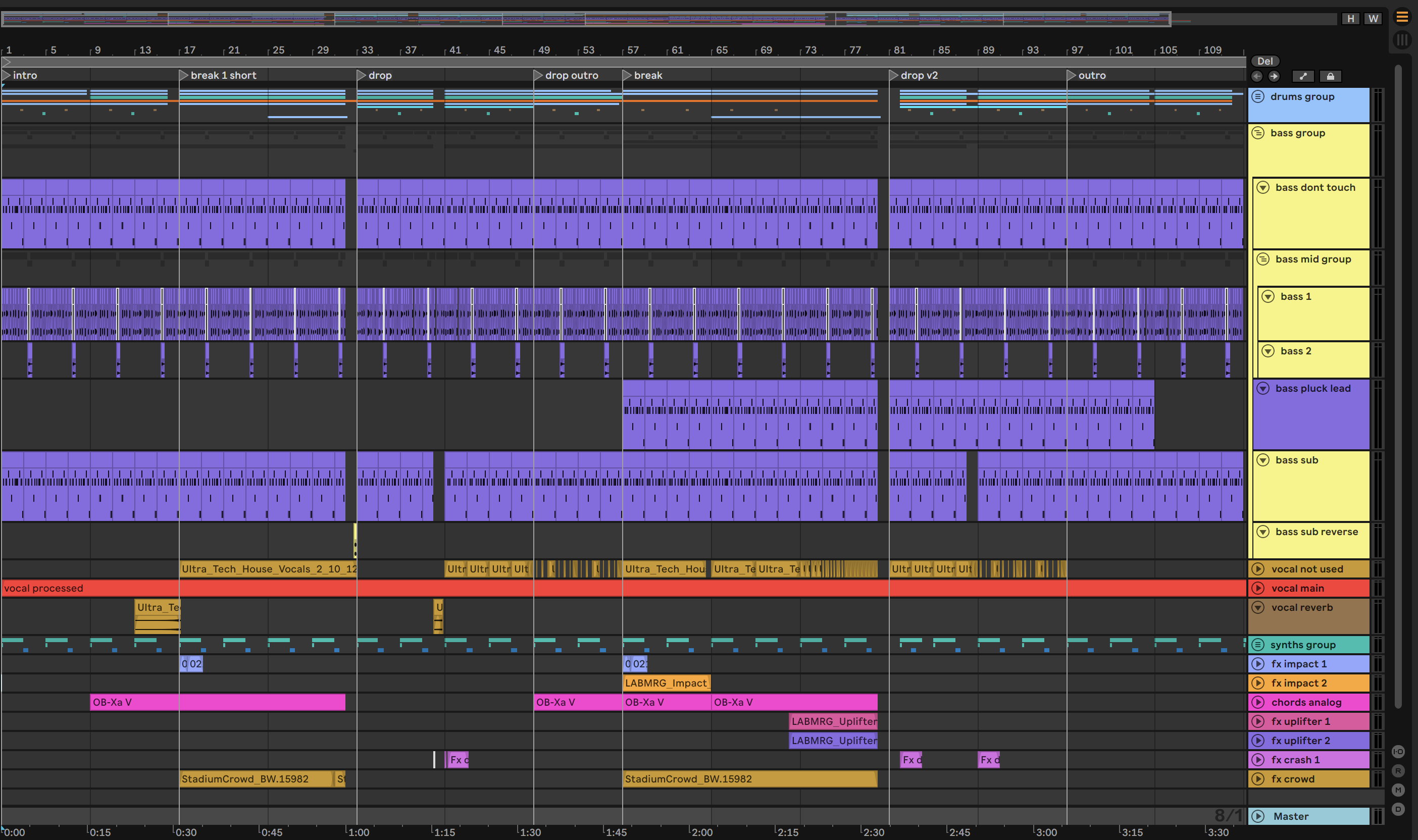Screen dimensions: 1418x840
Task: Click the Lock Envelopes padlock icon
Action: (x=1330, y=76)
